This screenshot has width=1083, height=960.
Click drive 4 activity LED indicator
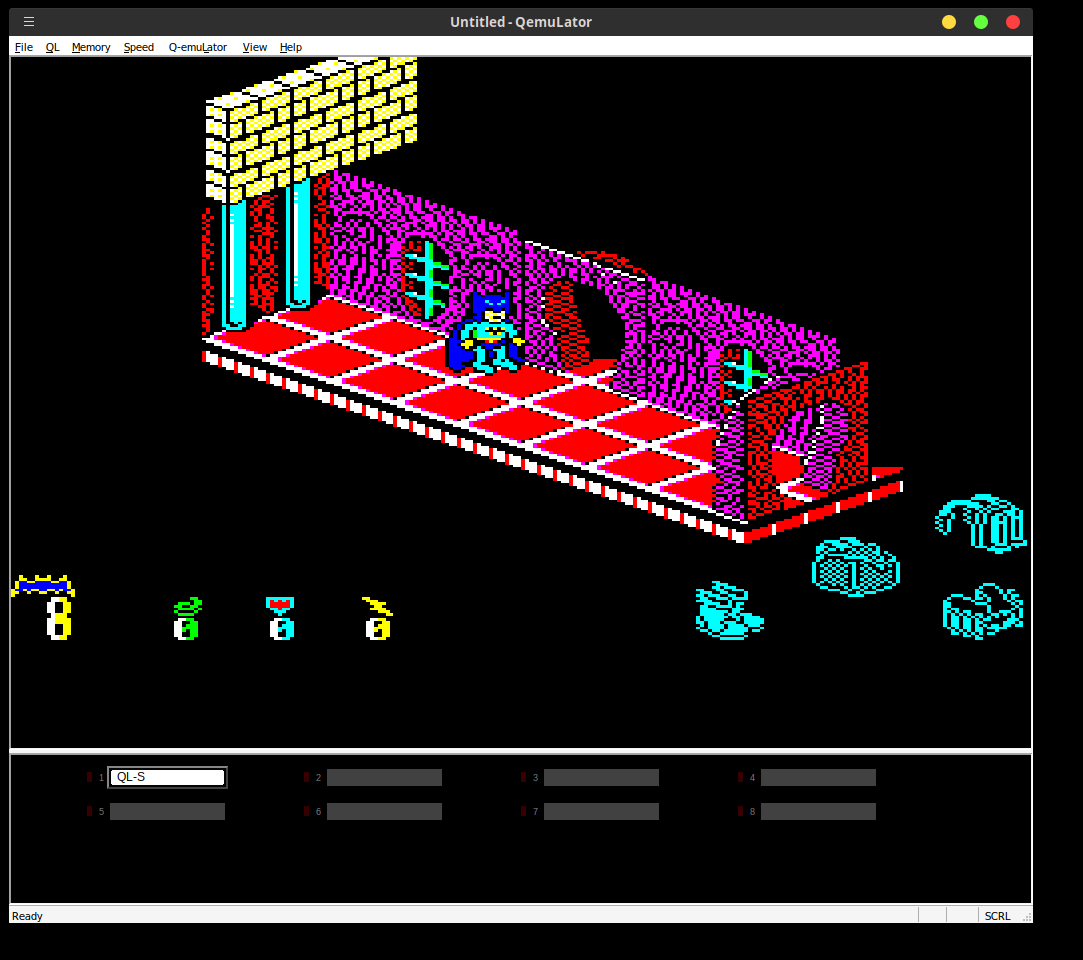(740, 777)
